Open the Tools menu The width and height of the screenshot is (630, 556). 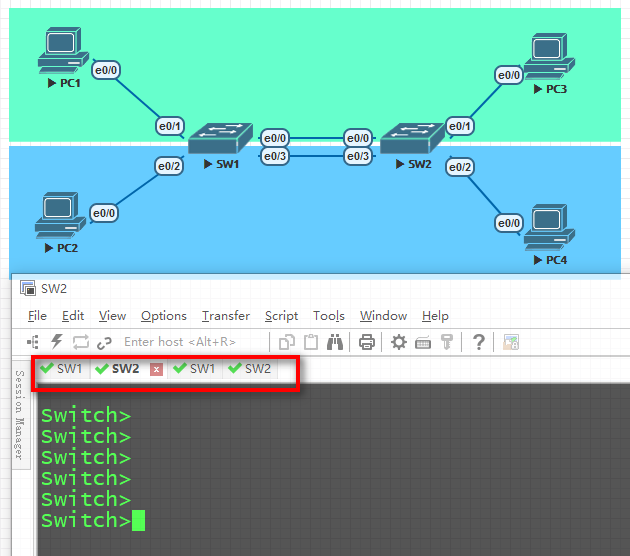329,316
